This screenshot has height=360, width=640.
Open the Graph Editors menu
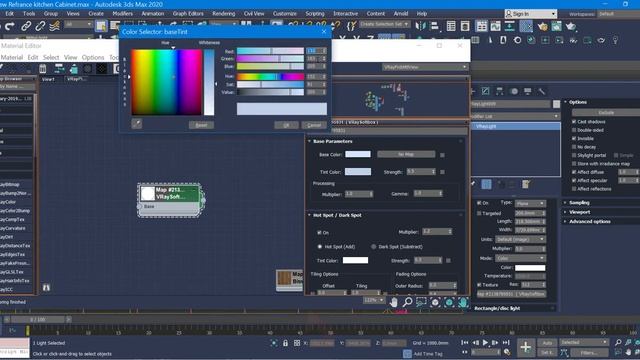click(x=188, y=13)
